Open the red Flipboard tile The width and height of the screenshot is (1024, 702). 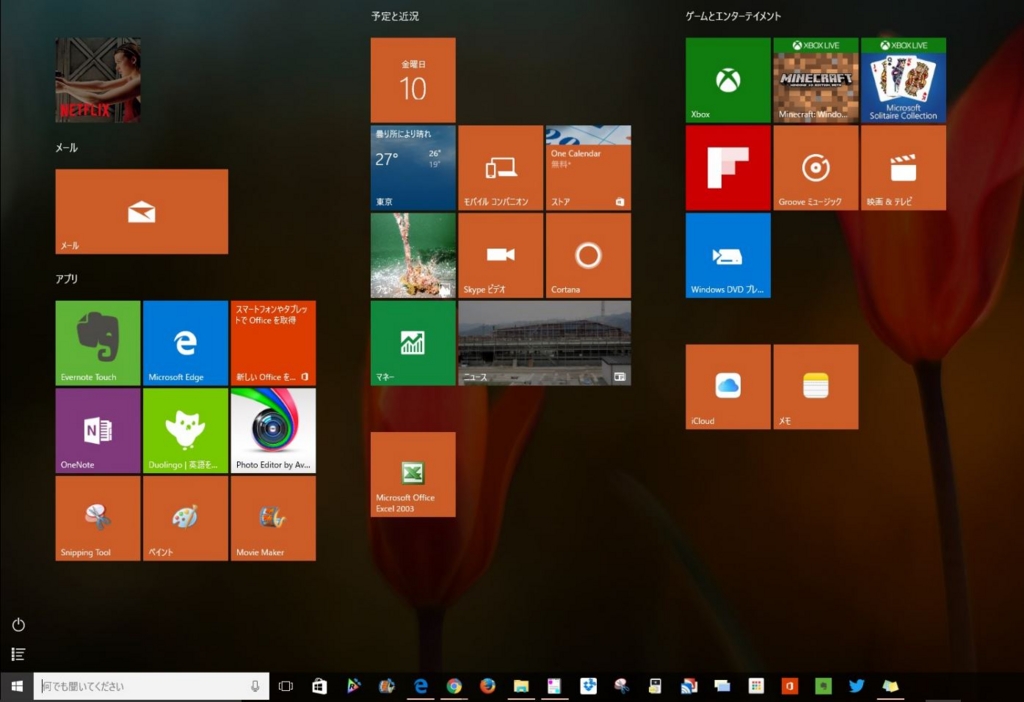coord(728,168)
